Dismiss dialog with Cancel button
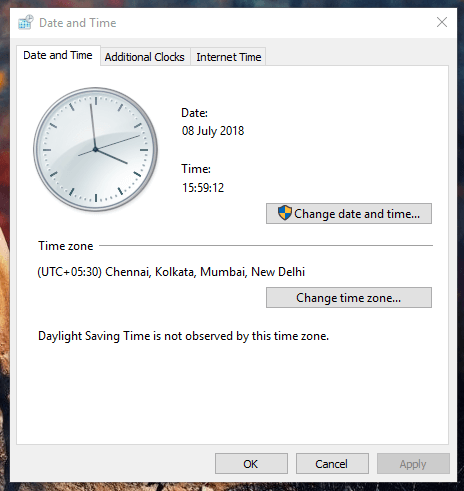 [x=332, y=463]
